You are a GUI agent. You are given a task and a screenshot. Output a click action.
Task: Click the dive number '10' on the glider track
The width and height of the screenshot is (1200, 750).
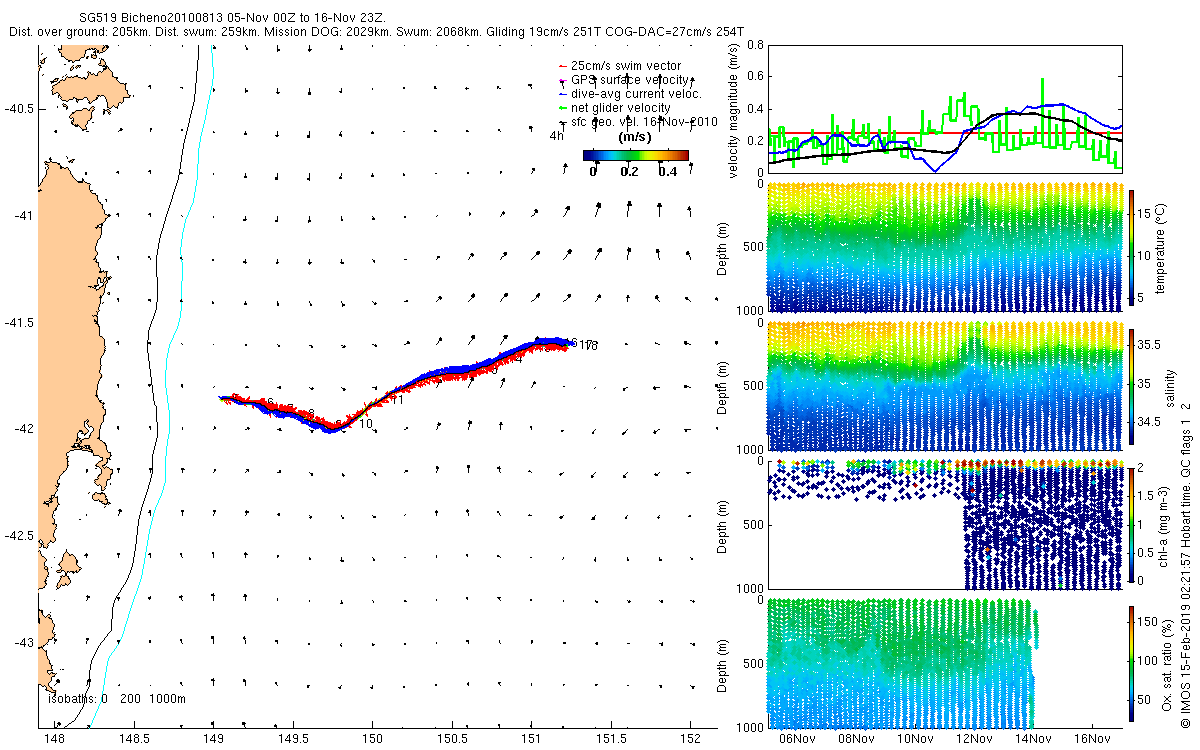[x=366, y=424]
